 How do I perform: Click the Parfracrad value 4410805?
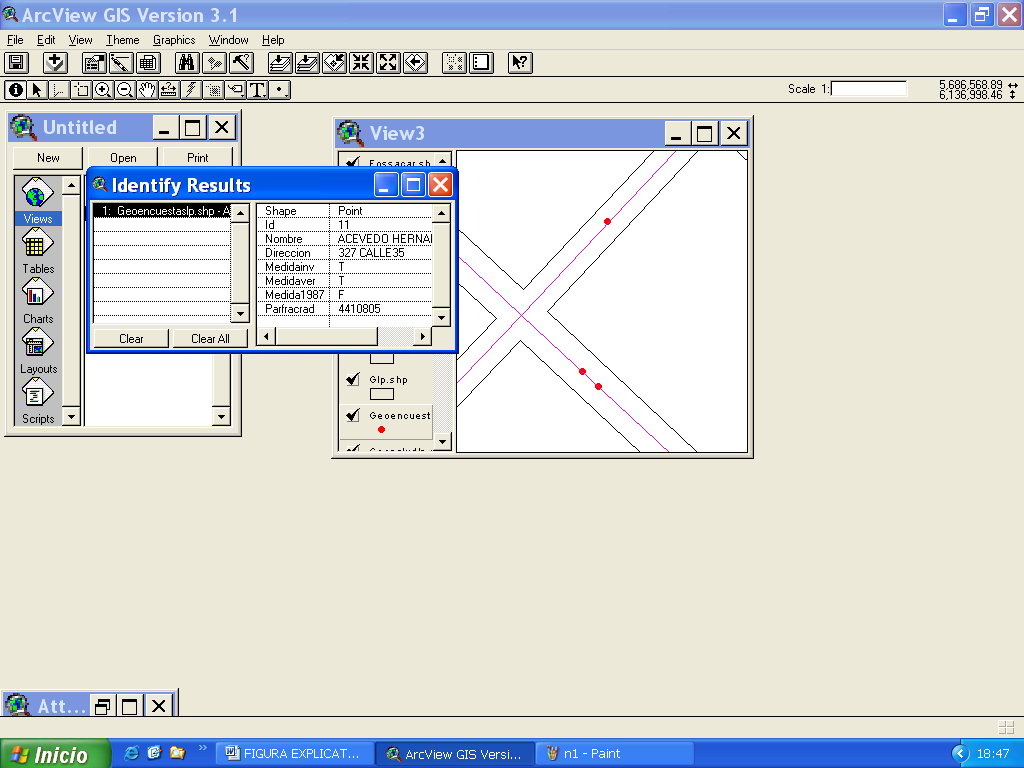[359, 309]
